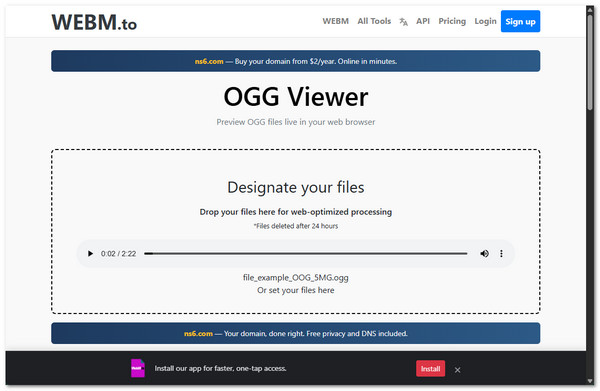Dismiss the install app banner

pyautogui.click(x=457, y=370)
